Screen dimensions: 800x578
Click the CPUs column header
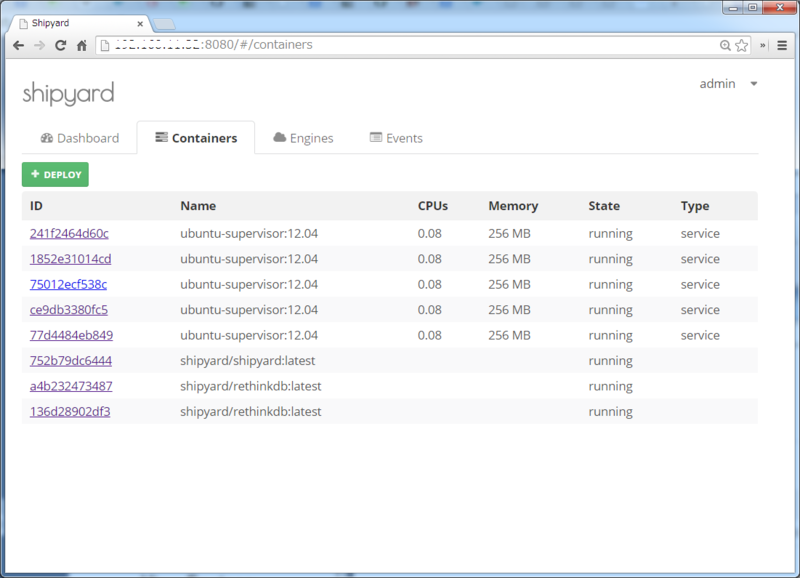(x=433, y=206)
